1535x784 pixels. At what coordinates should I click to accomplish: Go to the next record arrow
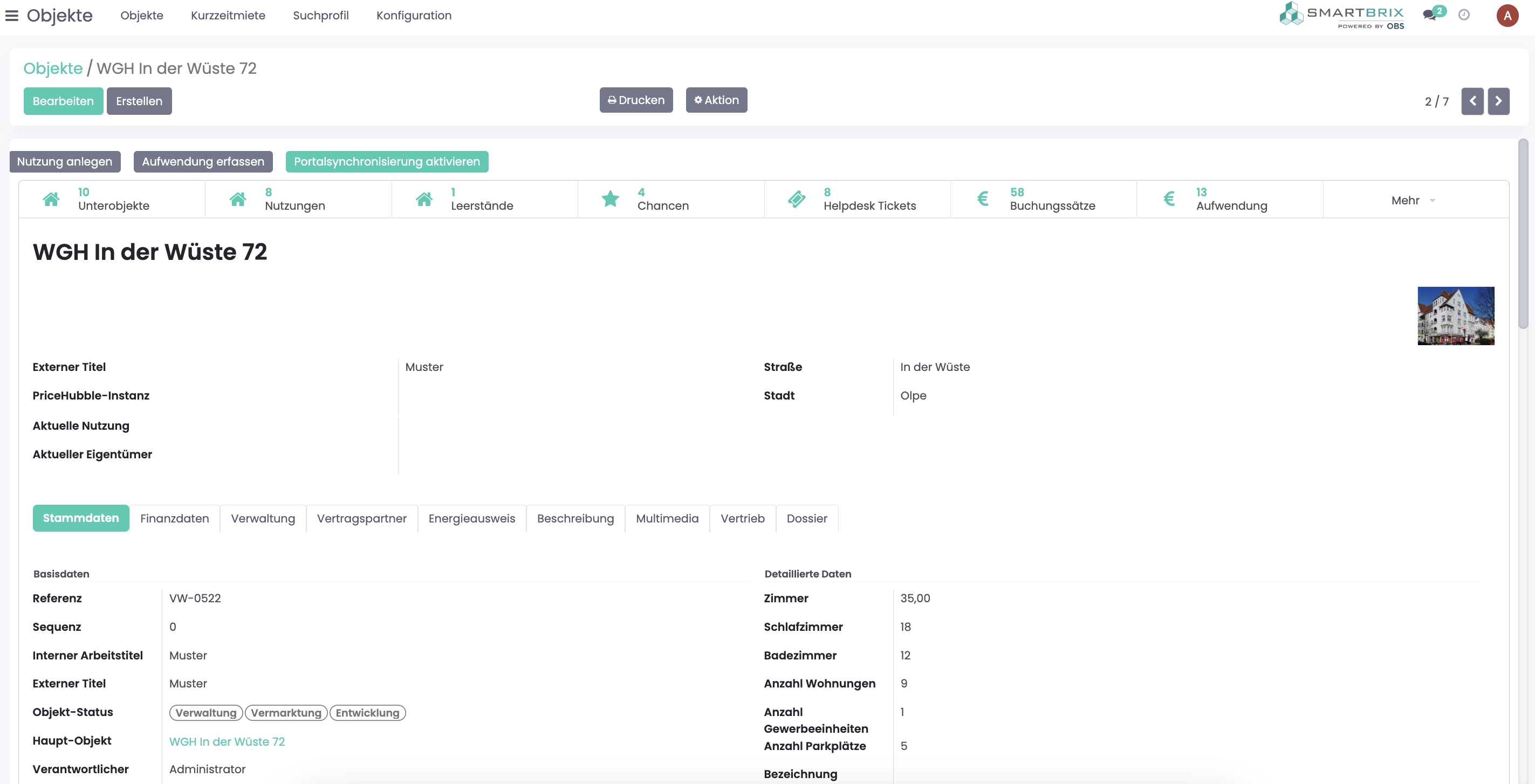click(x=1498, y=101)
